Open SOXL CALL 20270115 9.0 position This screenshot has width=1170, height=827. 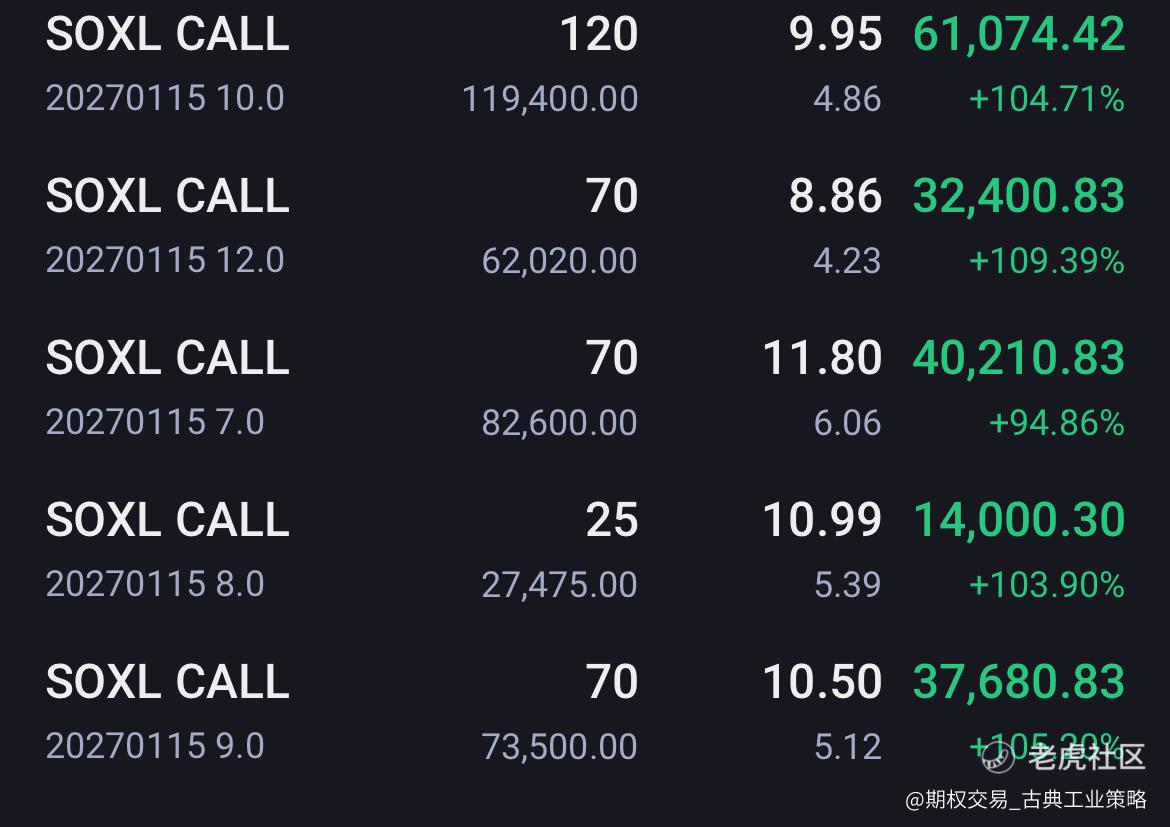pyautogui.click(x=585, y=713)
